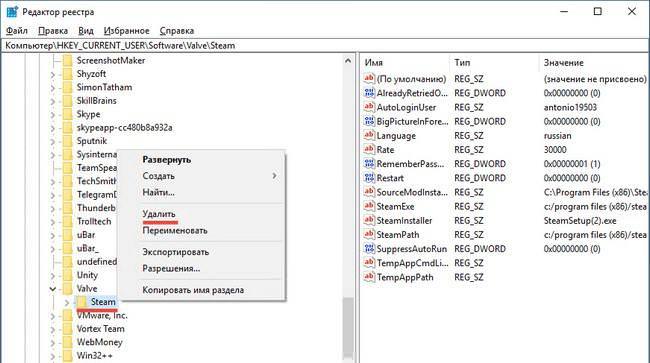Screen dimensions: 650x363
Task: Click the SteamPath string value icon
Action: point(369,235)
